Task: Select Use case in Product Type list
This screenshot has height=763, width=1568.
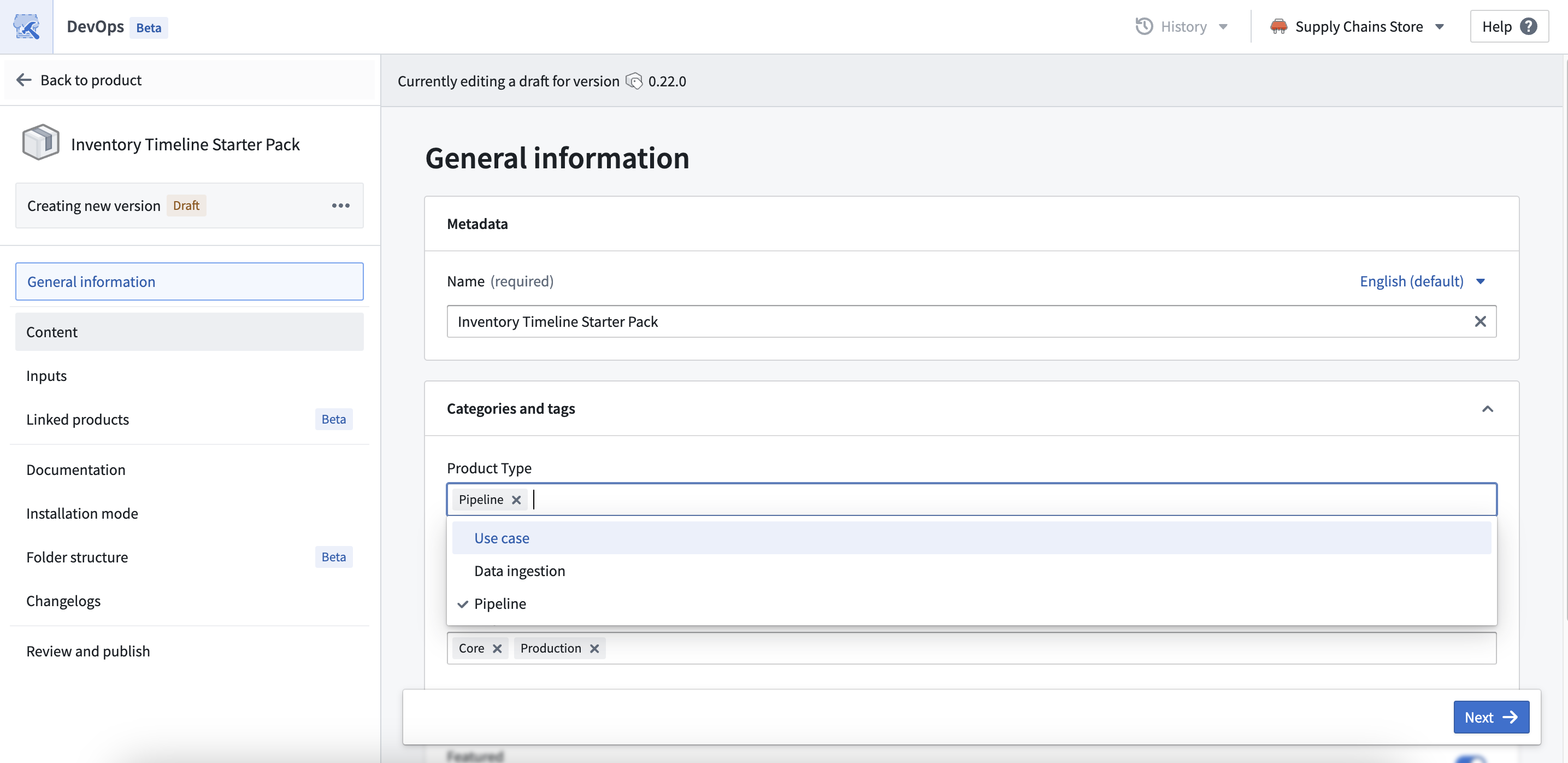Action: tap(971, 538)
